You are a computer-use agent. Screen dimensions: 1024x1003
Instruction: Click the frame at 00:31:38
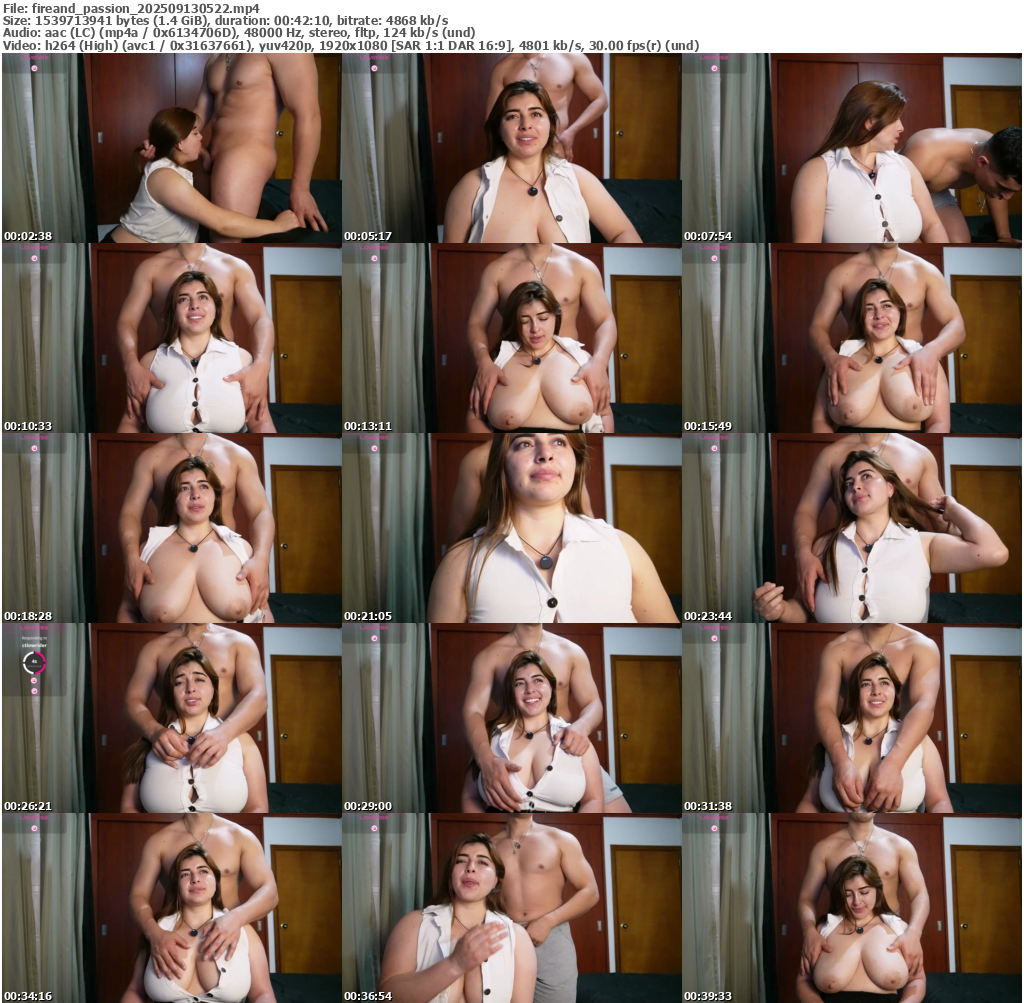tap(851, 718)
